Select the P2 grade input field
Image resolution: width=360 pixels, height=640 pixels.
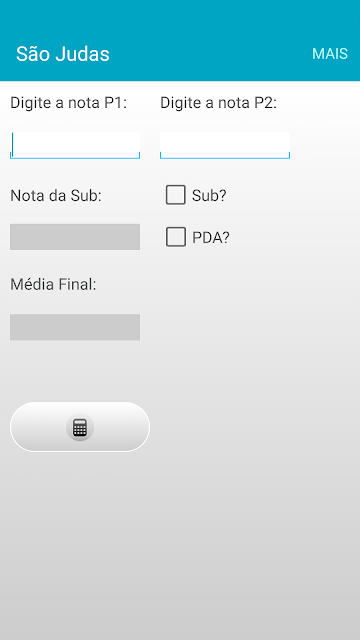225,145
